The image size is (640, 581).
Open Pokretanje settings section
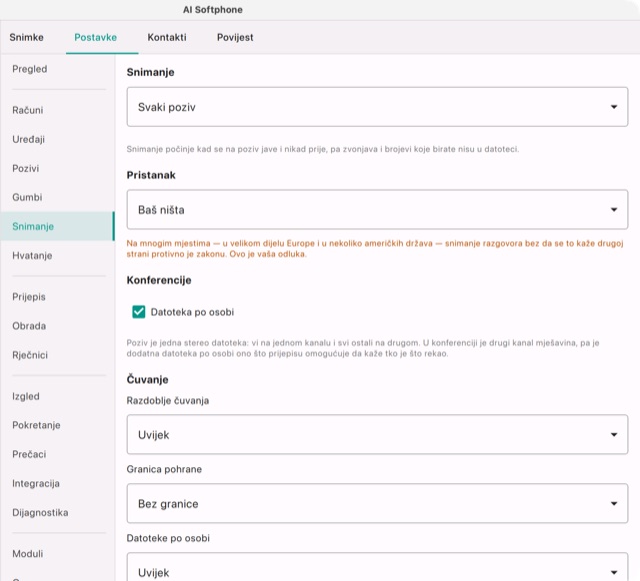57,425
